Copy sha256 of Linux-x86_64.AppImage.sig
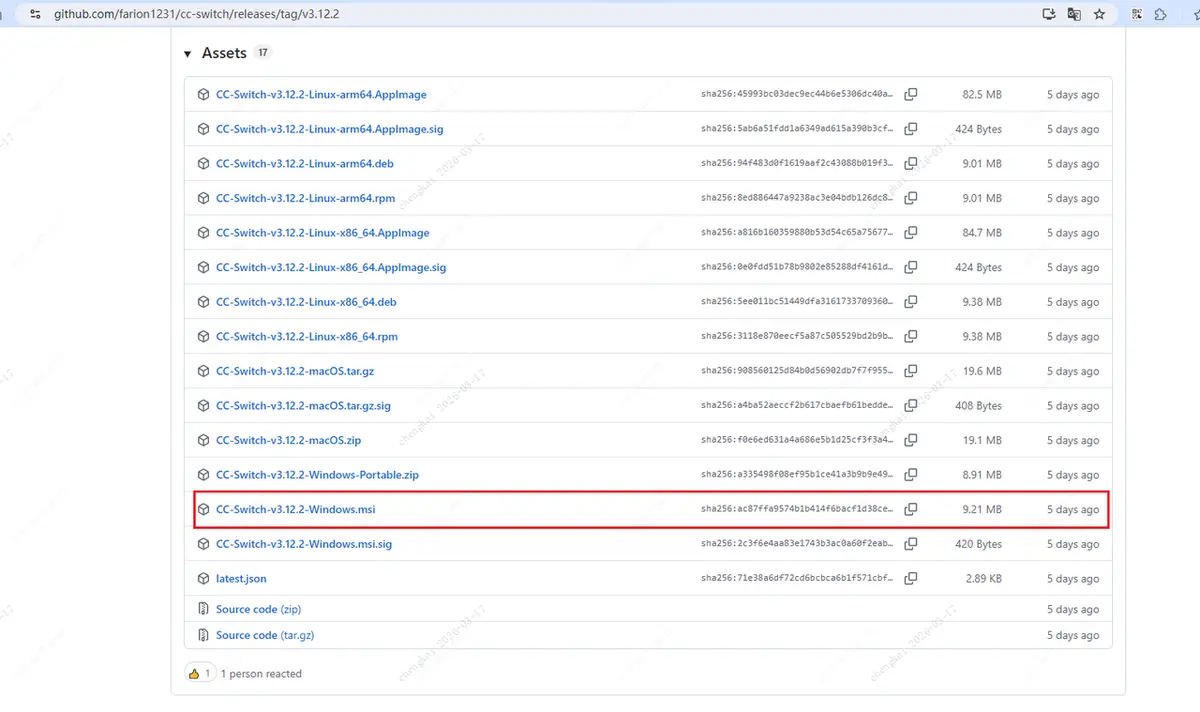This screenshot has height=712, width=1200. coord(911,267)
